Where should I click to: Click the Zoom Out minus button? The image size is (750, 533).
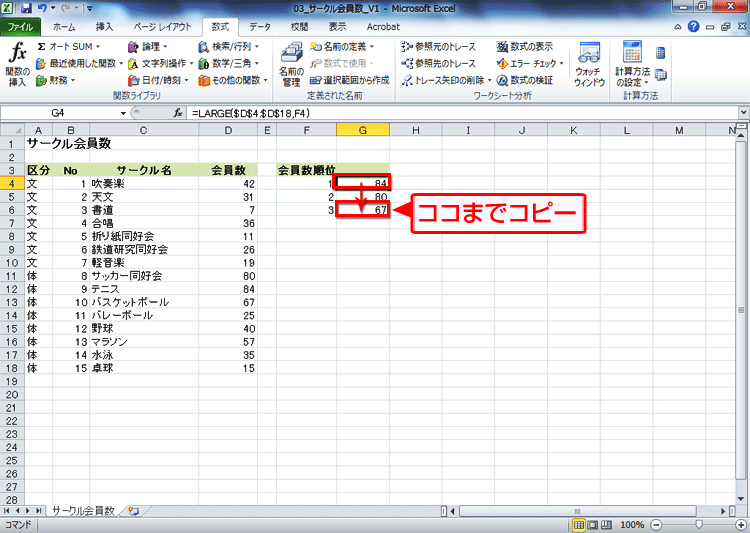pos(657,525)
